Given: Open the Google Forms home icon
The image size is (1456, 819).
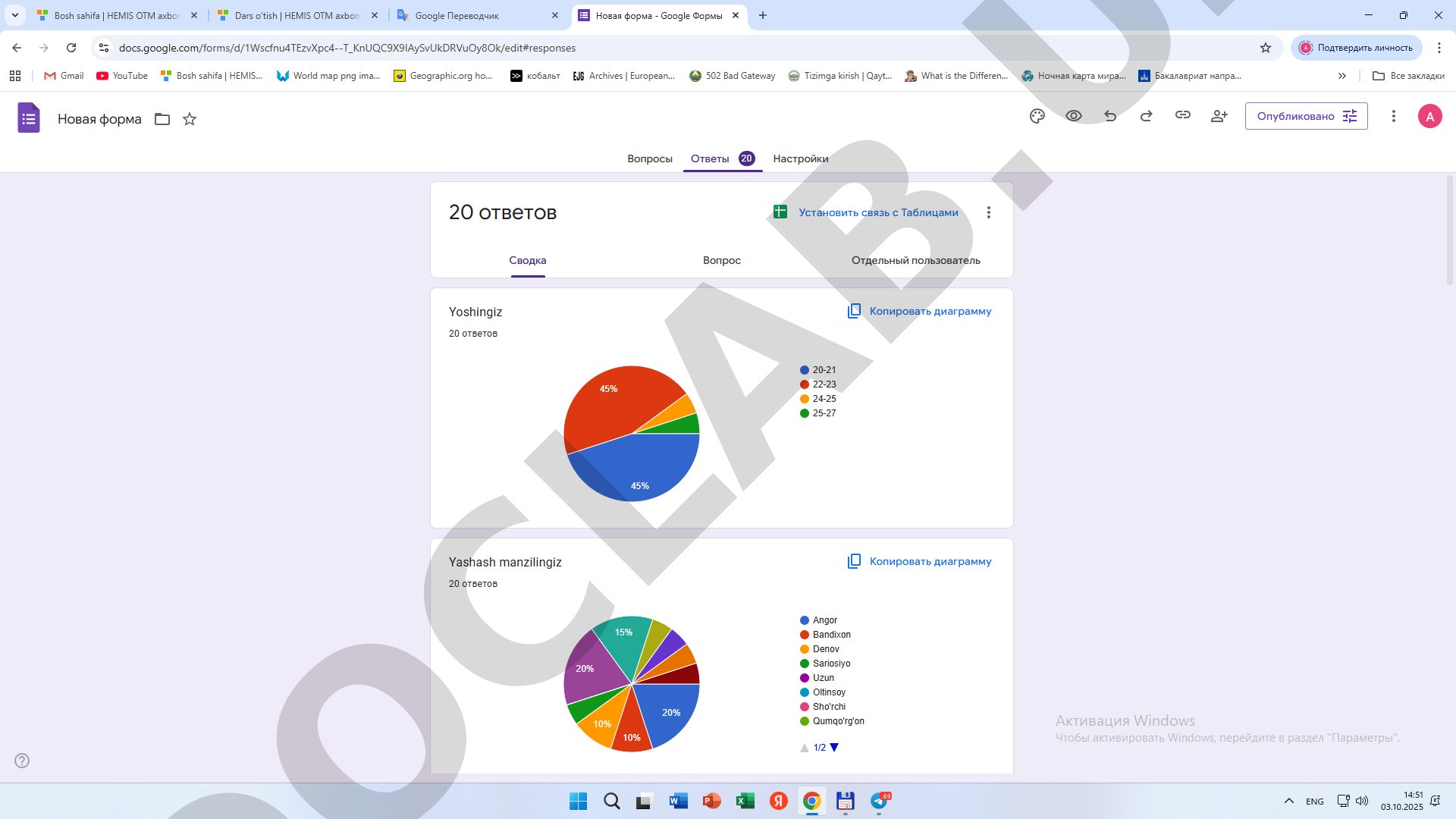Looking at the screenshot, I should click(29, 118).
